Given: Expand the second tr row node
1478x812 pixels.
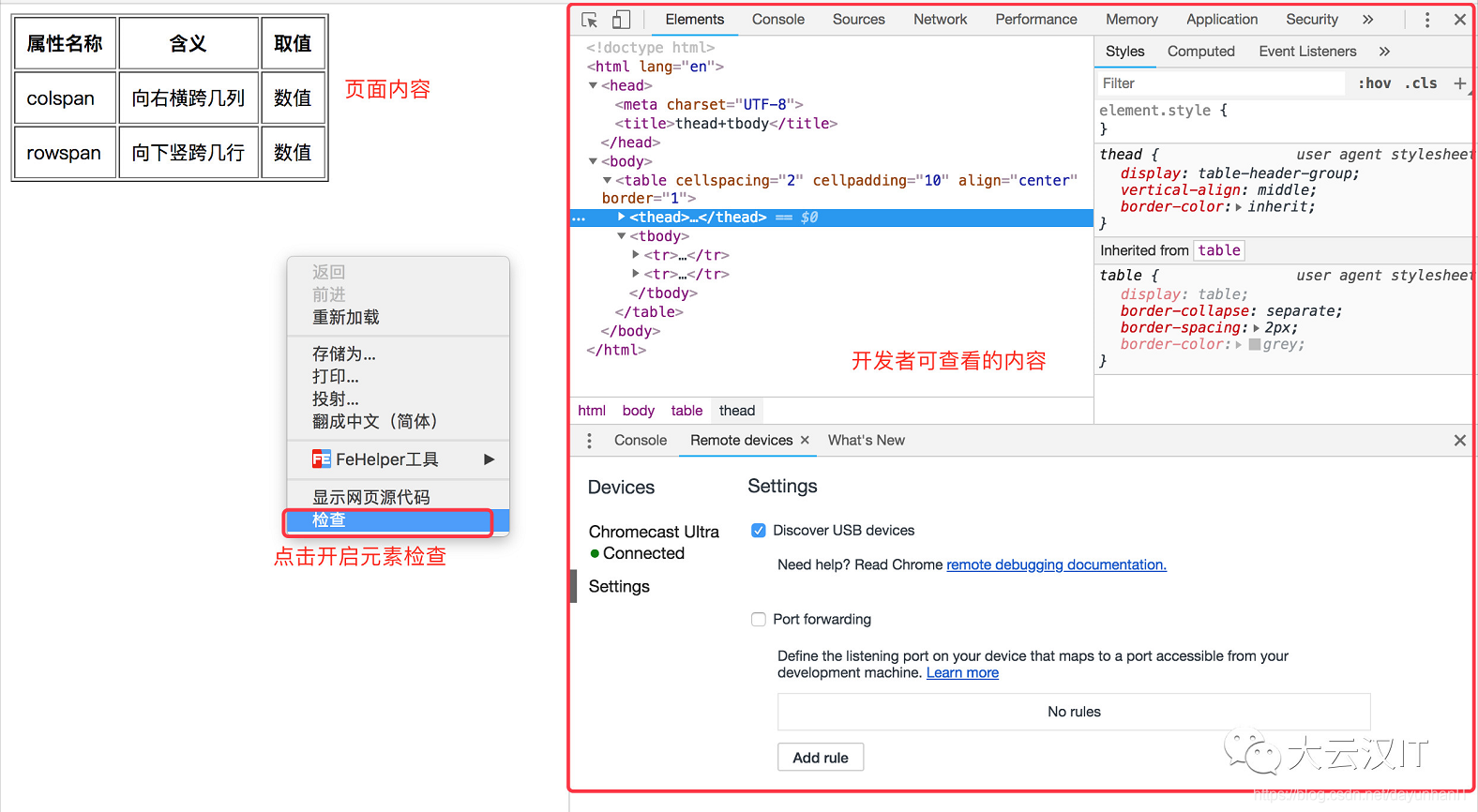Looking at the screenshot, I should (636, 274).
